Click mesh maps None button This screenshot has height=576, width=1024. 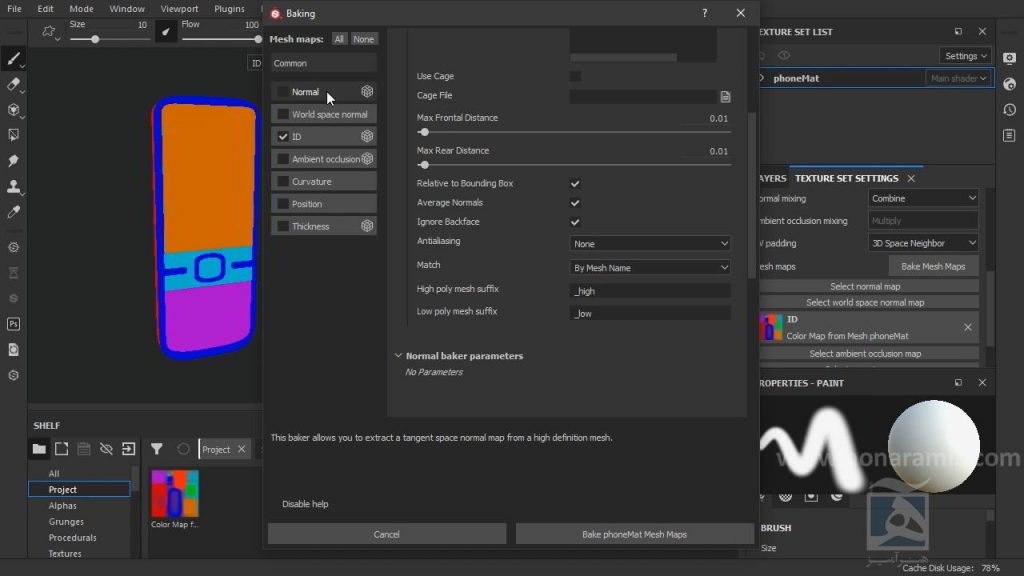tap(364, 39)
